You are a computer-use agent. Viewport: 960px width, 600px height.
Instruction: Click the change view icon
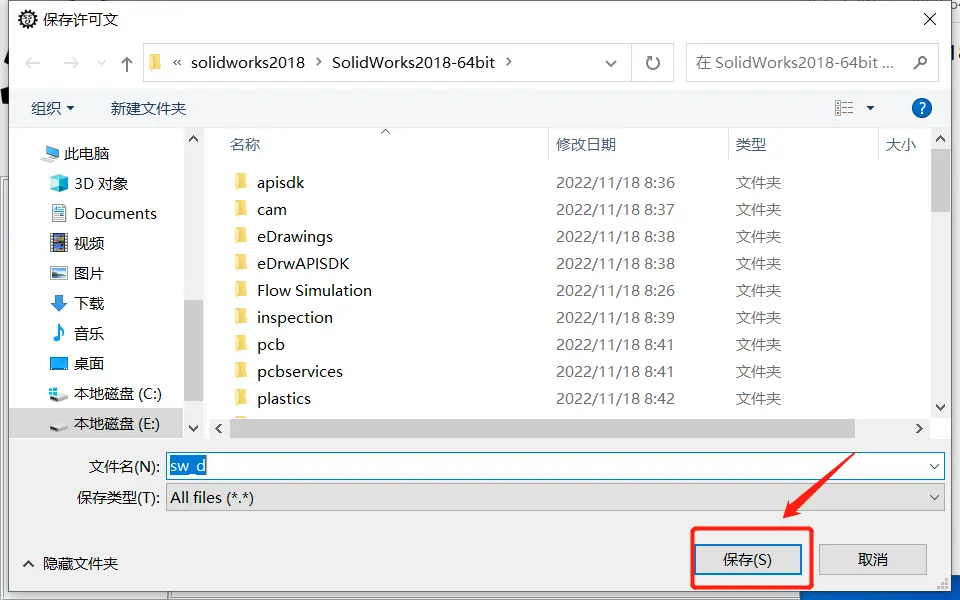844,108
